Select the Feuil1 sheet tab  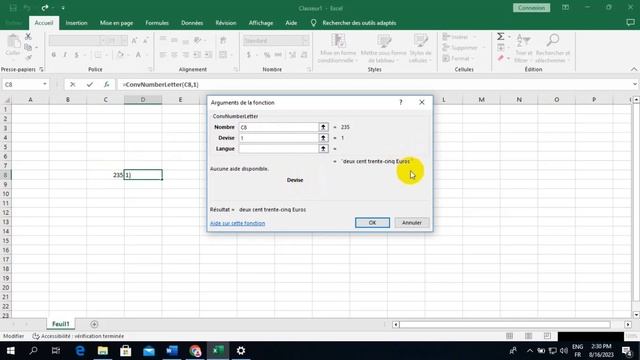click(60, 324)
